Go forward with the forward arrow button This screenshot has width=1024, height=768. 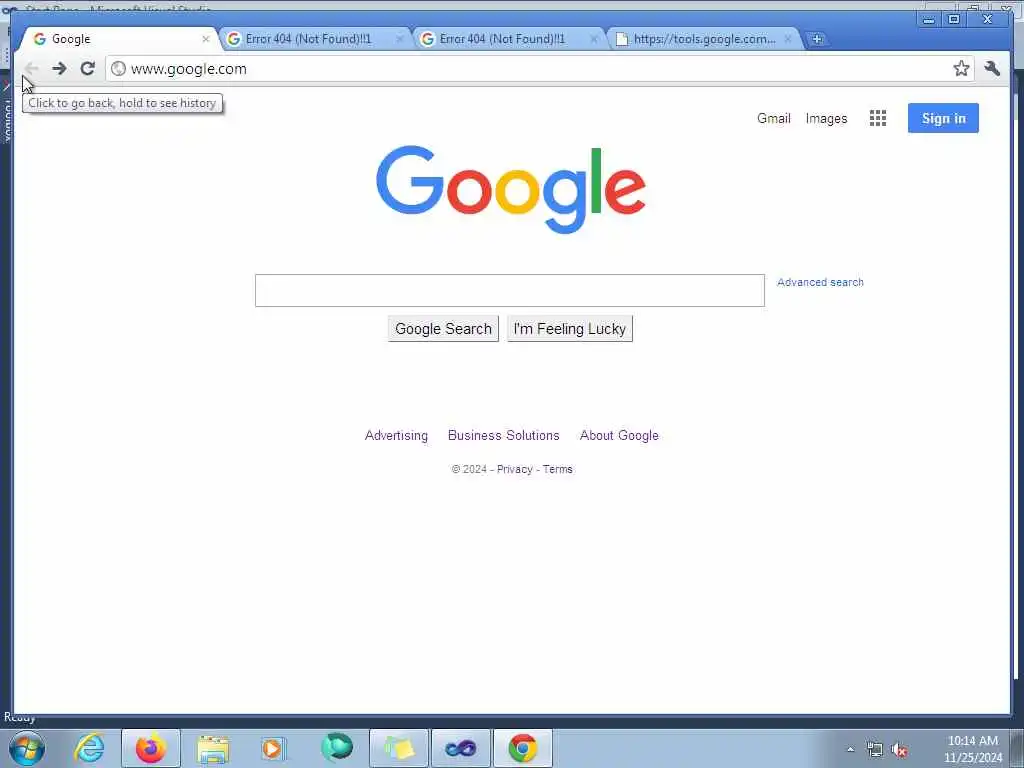coord(59,69)
